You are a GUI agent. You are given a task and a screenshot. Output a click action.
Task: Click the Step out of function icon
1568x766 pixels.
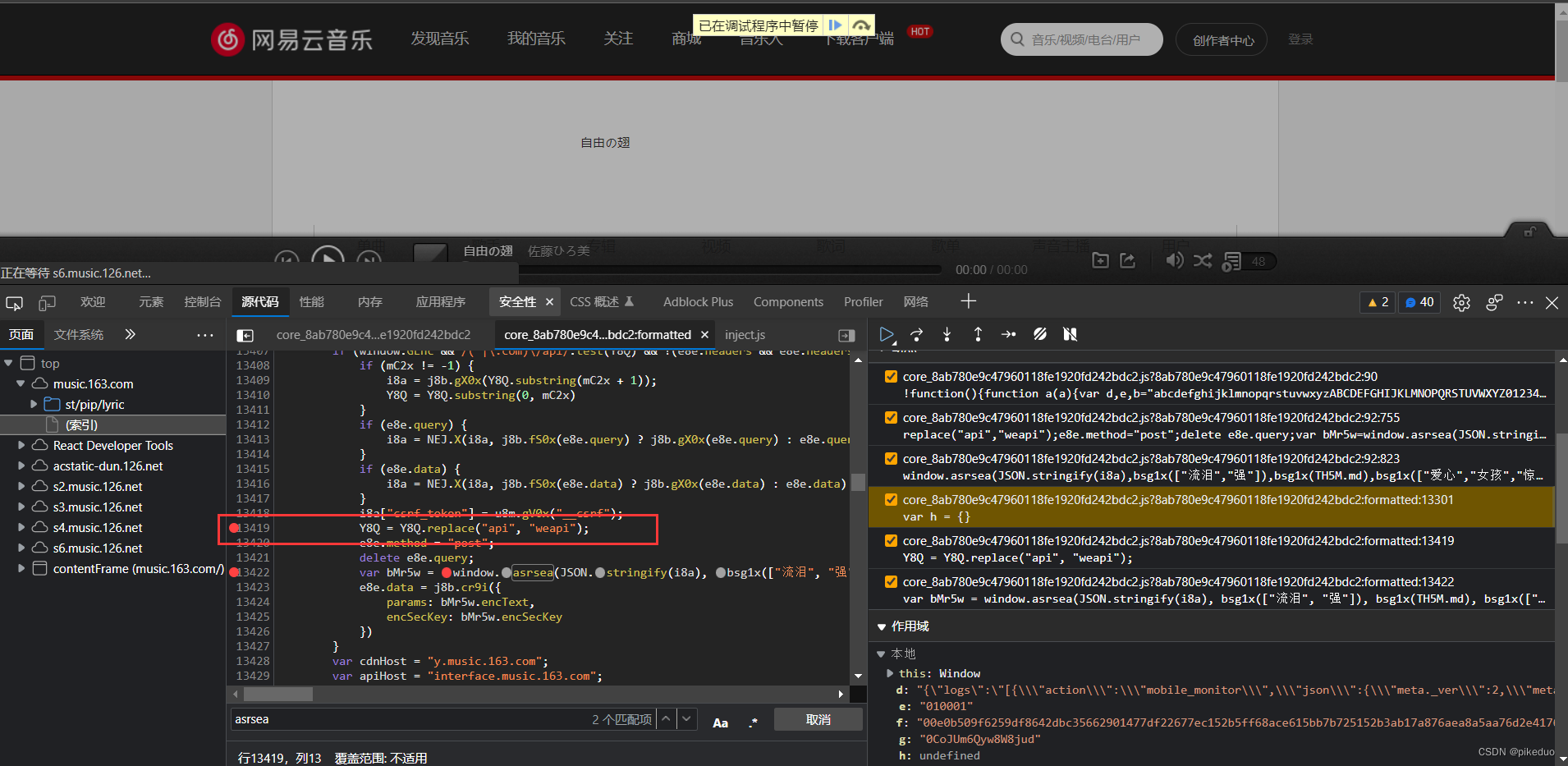click(x=978, y=334)
